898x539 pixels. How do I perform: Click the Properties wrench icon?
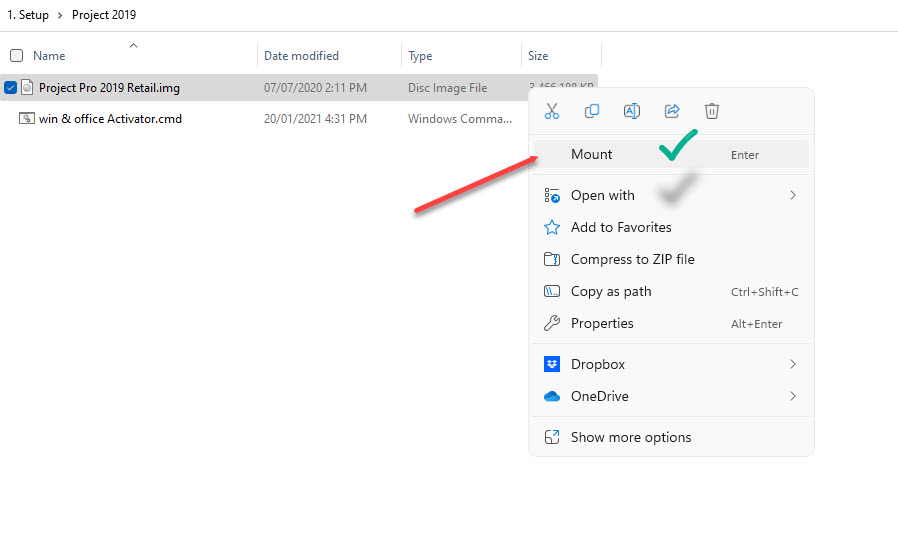click(552, 324)
